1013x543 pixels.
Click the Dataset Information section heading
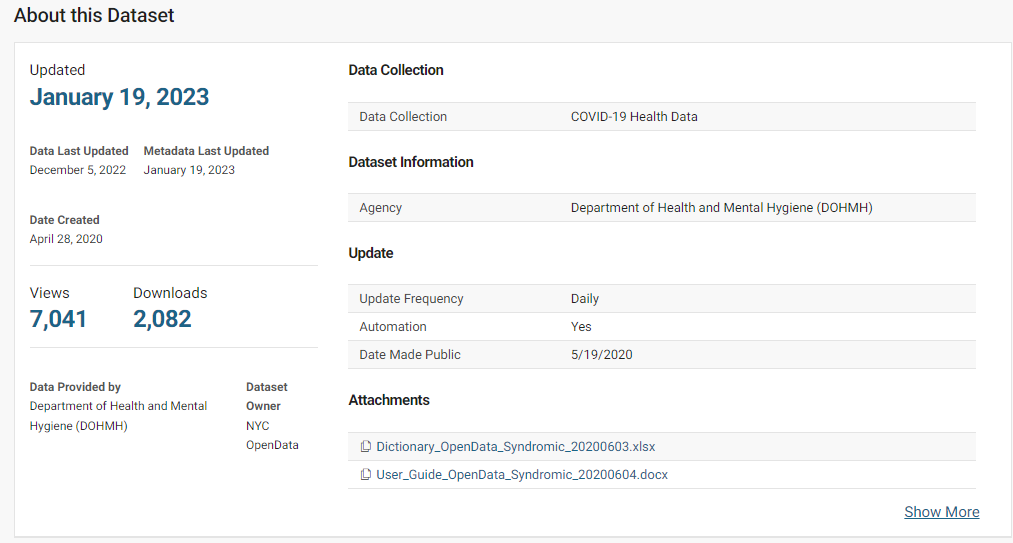pyautogui.click(x=411, y=162)
